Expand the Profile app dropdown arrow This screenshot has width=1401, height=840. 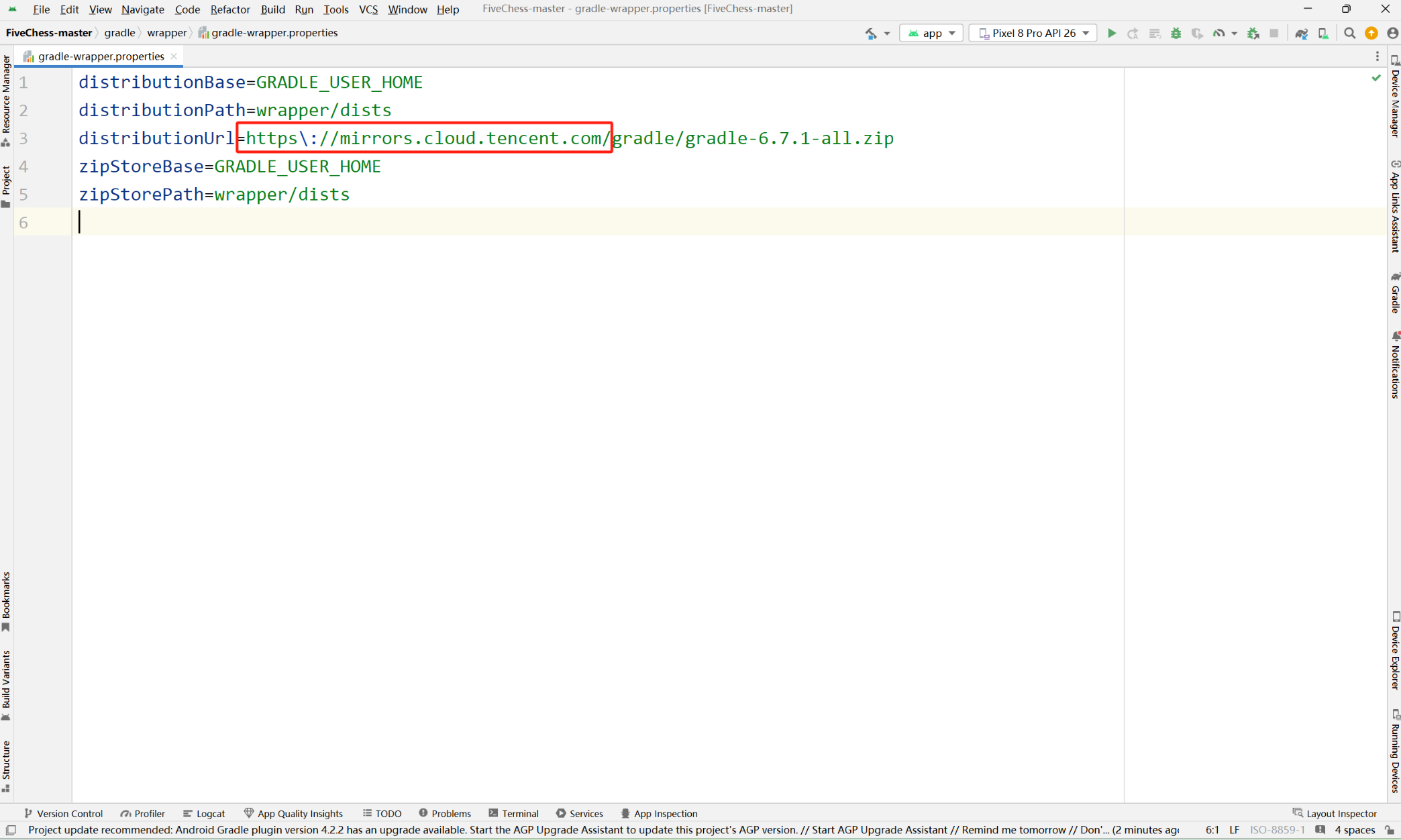coord(1234,33)
